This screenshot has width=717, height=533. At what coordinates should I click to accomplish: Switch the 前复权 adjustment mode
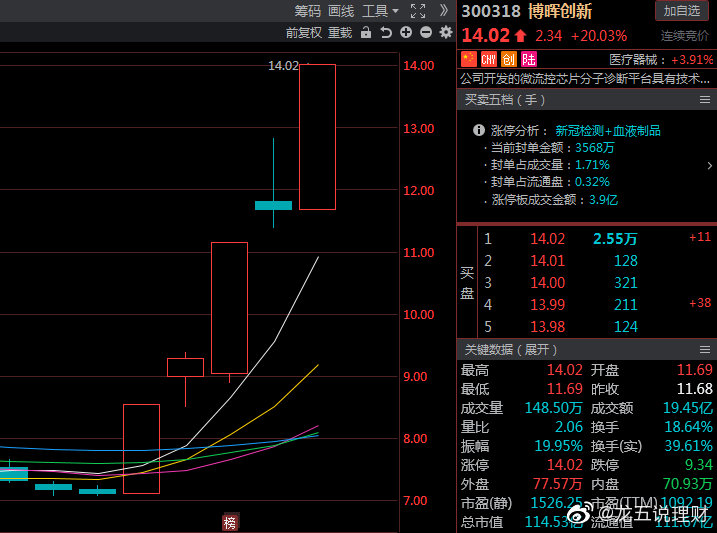pos(304,32)
